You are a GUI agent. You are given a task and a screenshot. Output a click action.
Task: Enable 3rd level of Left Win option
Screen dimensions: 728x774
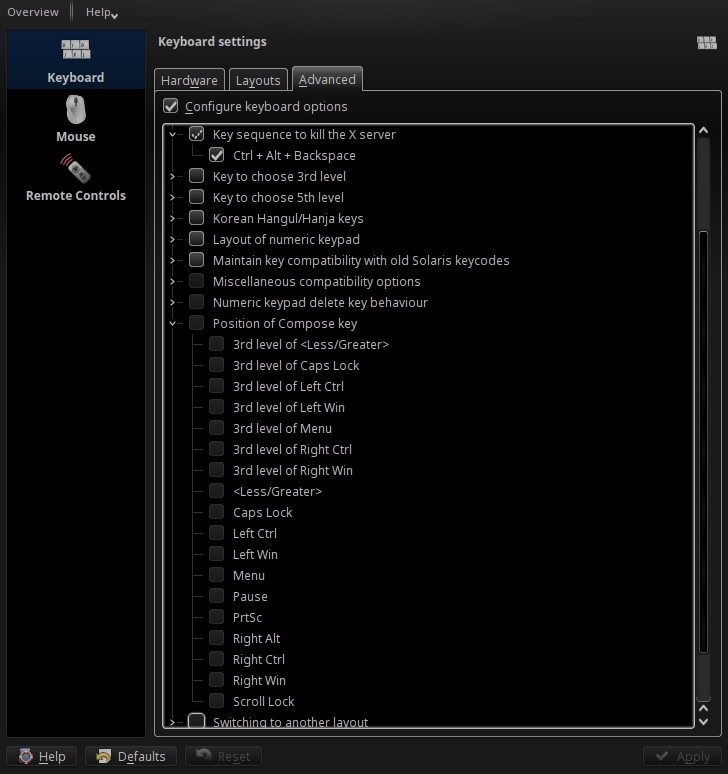pos(217,407)
